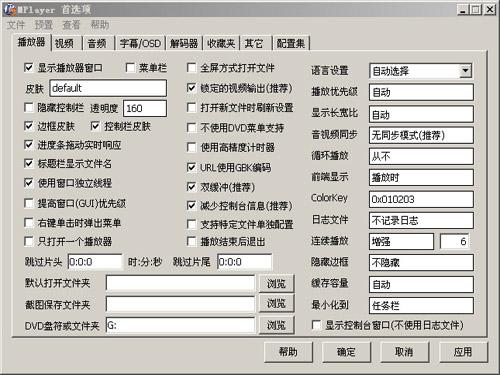Open 循环播放 combo box showing 从不
The width and height of the screenshot is (500, 375).
421,156
